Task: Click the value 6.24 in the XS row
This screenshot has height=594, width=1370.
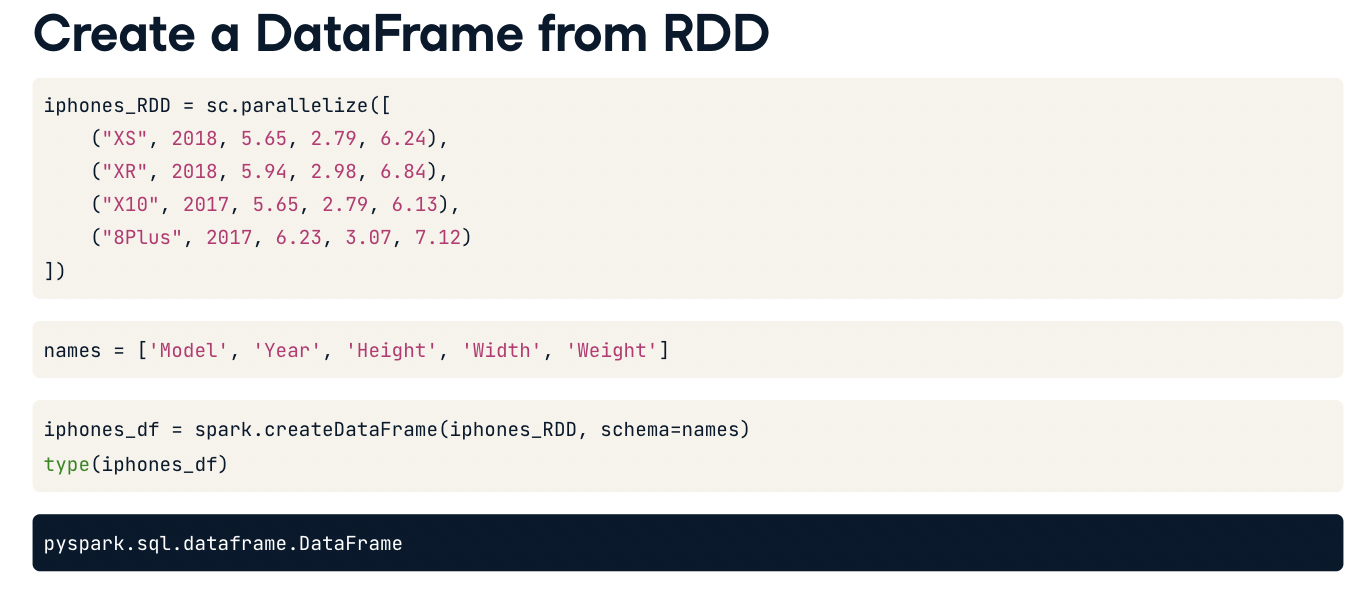Action: tap(403, 138)
